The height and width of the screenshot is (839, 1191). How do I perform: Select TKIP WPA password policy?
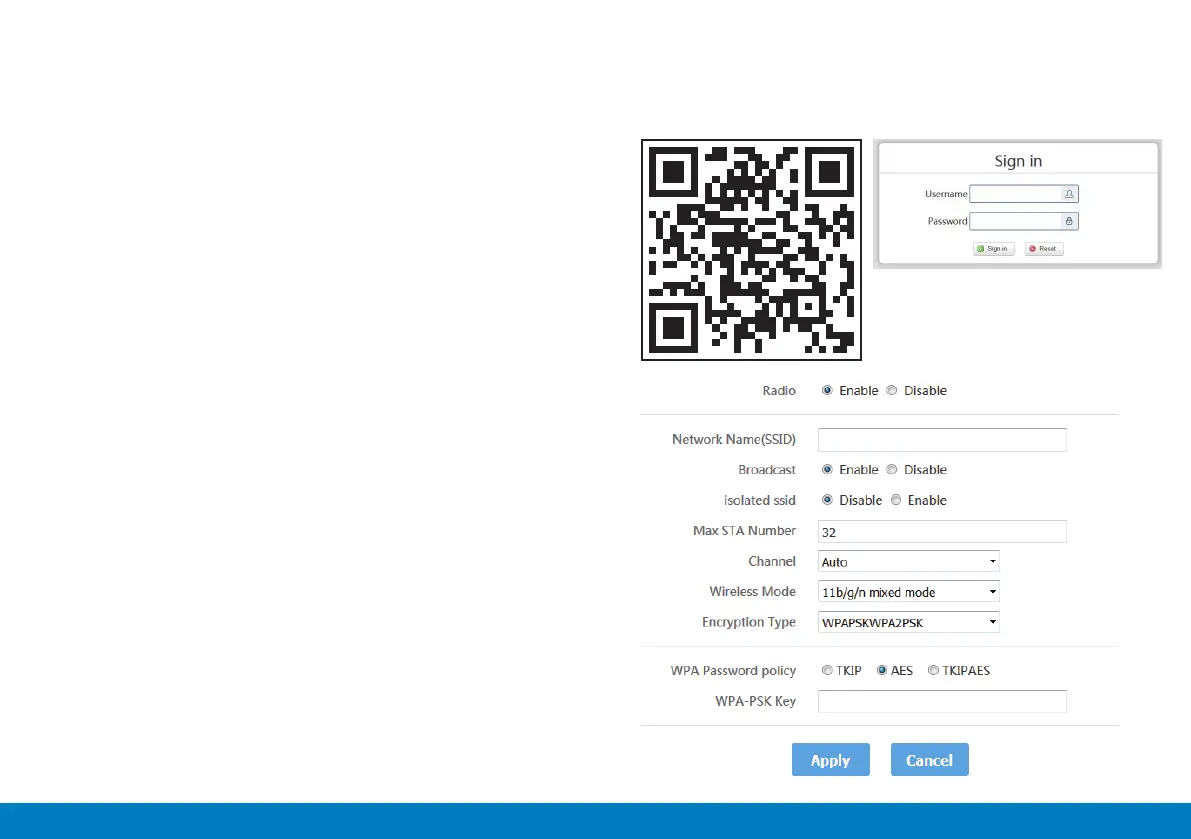tap(827, 670)
